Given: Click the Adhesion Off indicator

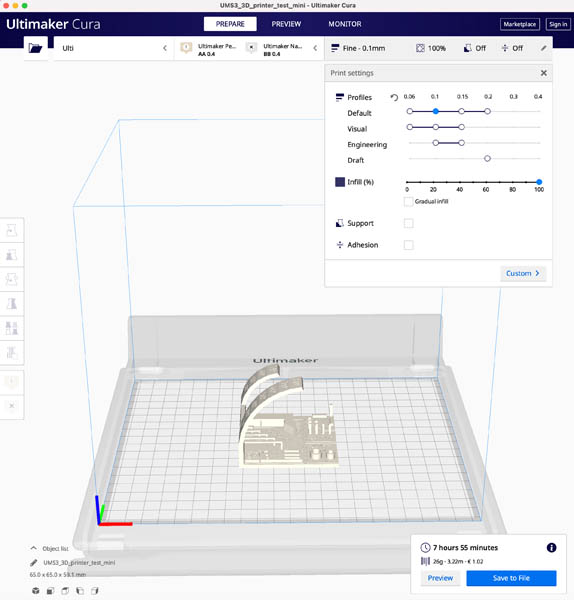Looking at the screenshot, I should (512, 48).
